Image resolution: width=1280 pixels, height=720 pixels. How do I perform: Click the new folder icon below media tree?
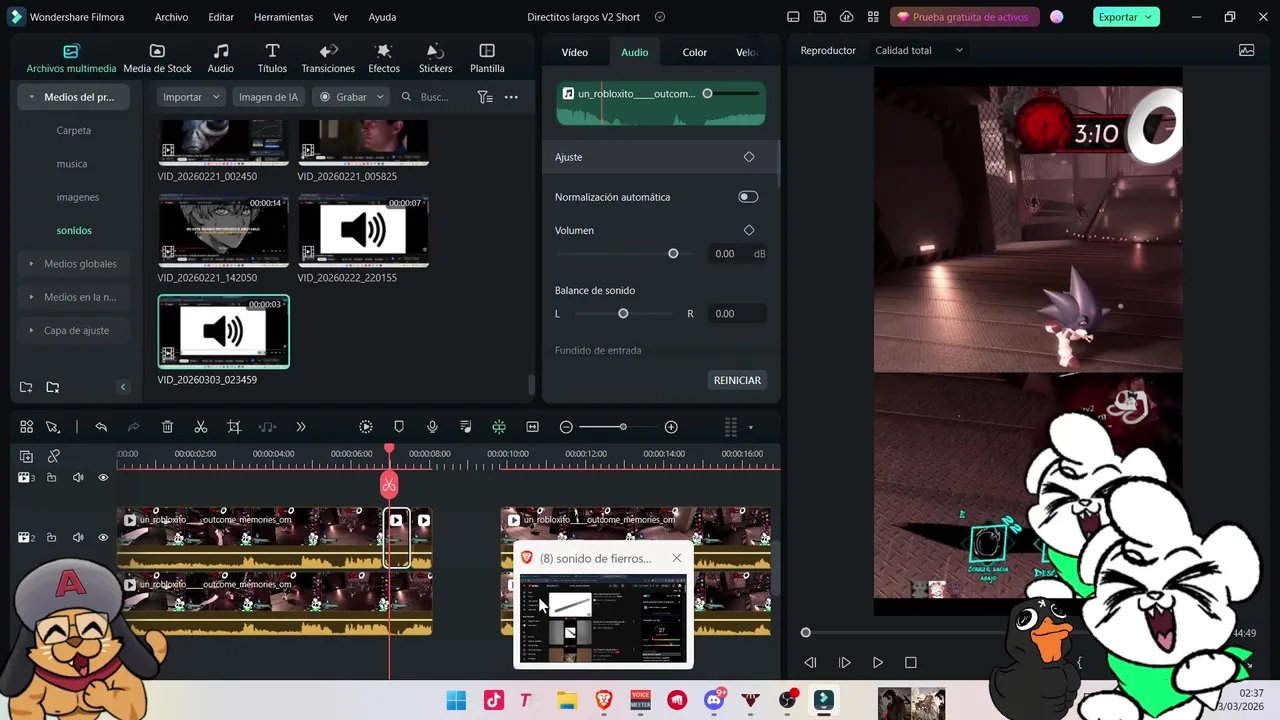[x=26, y=387]
